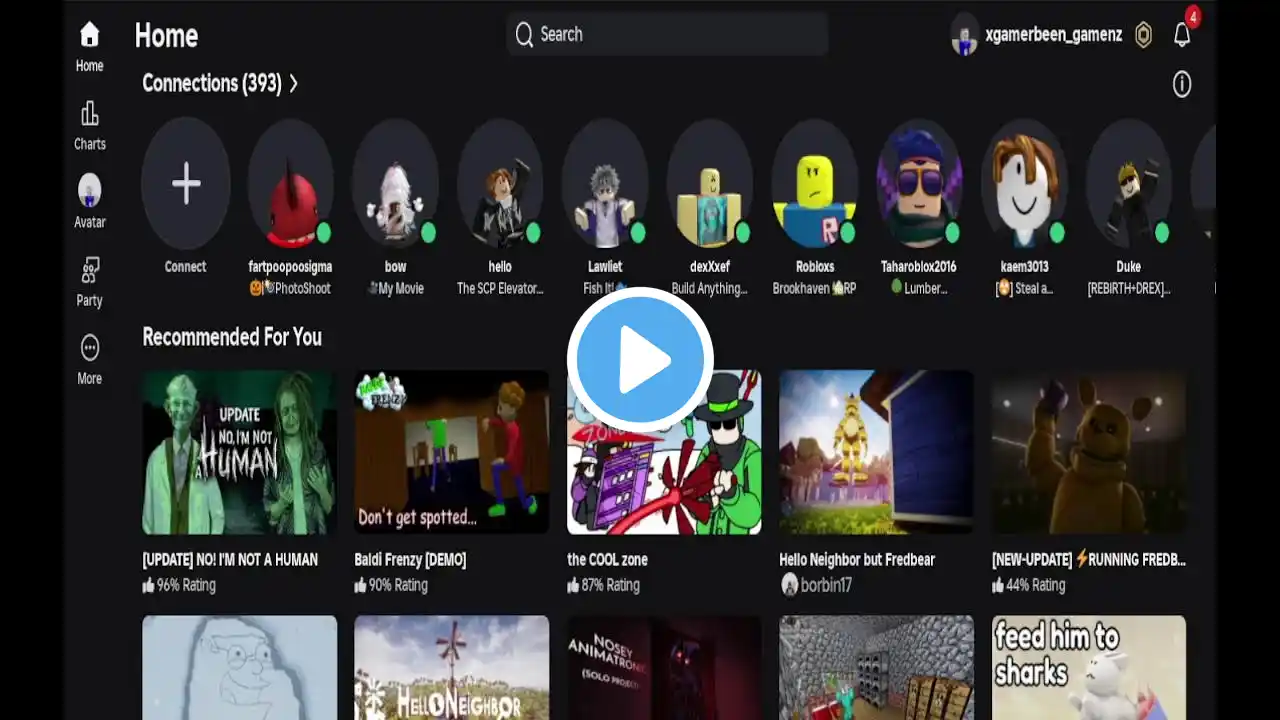Click Duke's "[REBIRTH+DREX]..." status
The image size is (1280, 720).
coord(1129,289)
